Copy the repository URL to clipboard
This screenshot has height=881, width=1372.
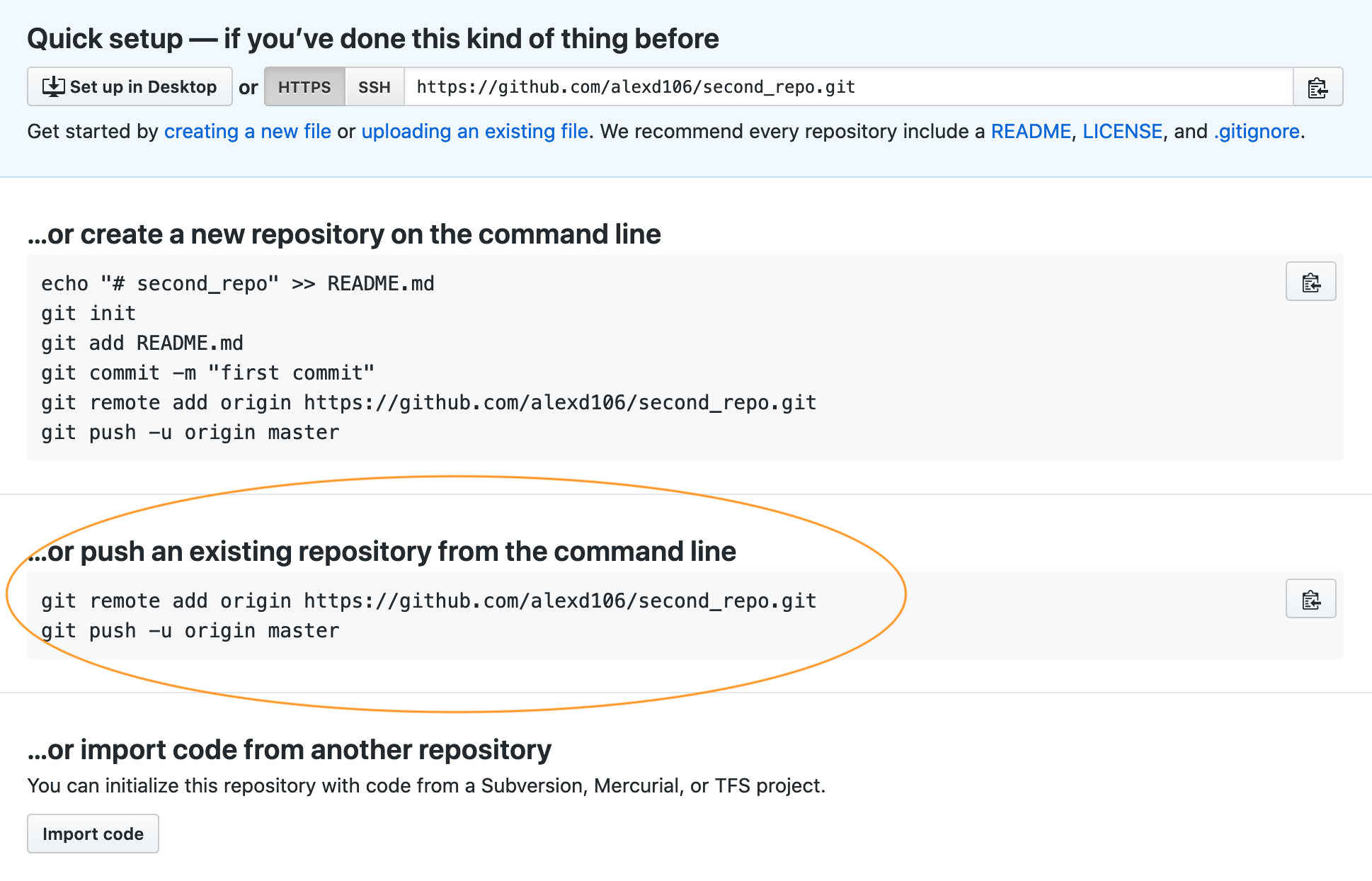pos(1317,87)
